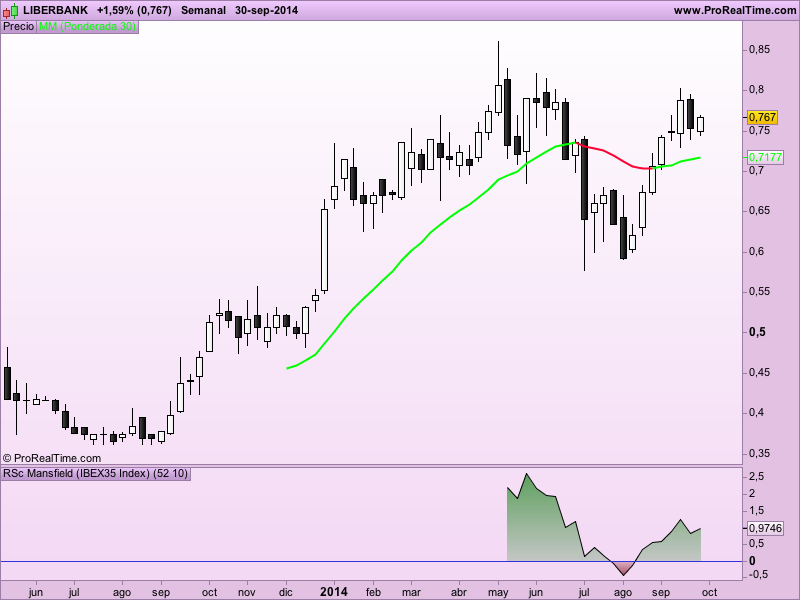Click the oct label at far right axis
Screen dimensions: 800x600
pos(710,592)
